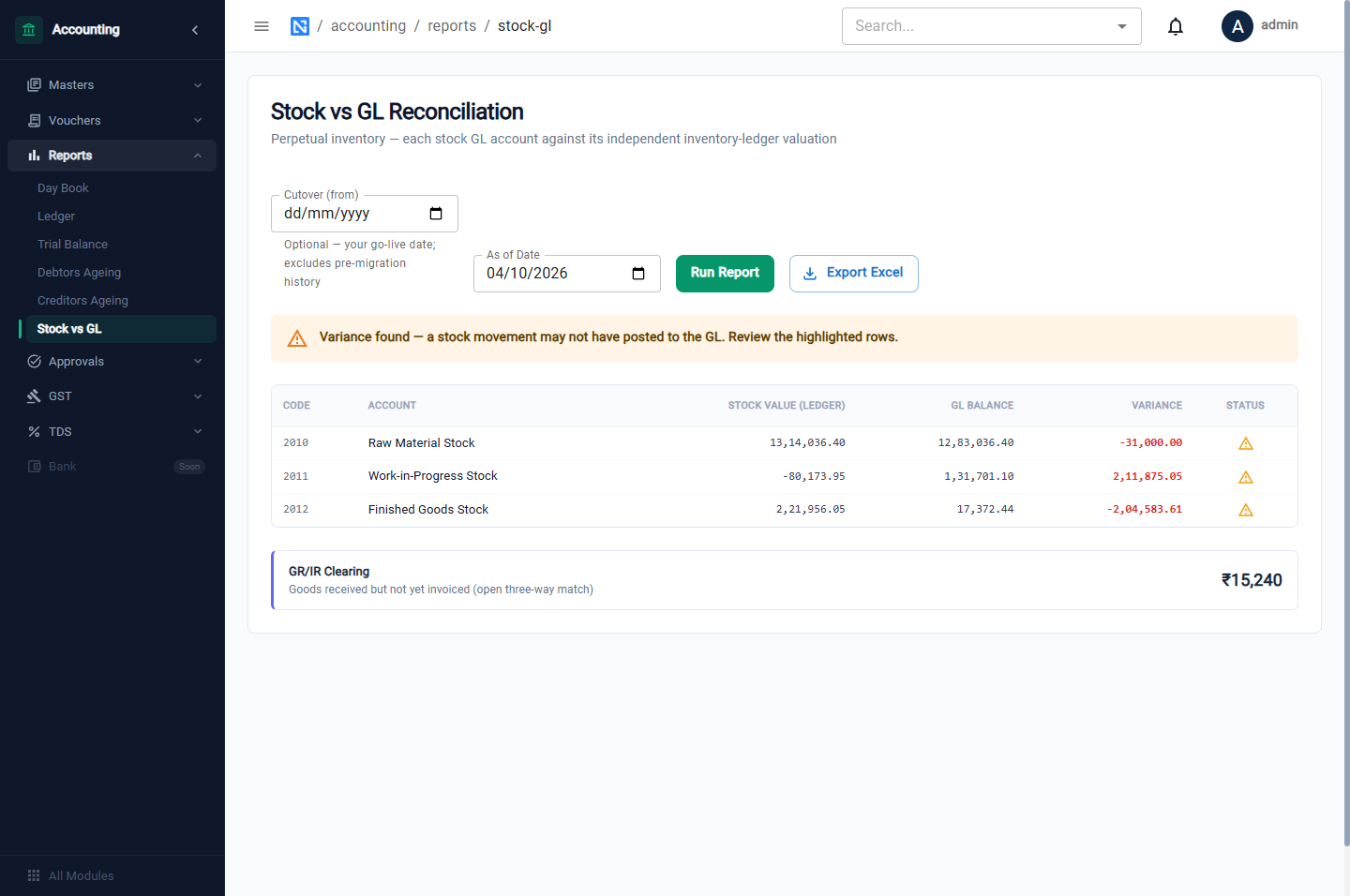Click the Stock Value (Ledger) column header

pos(787,406)
